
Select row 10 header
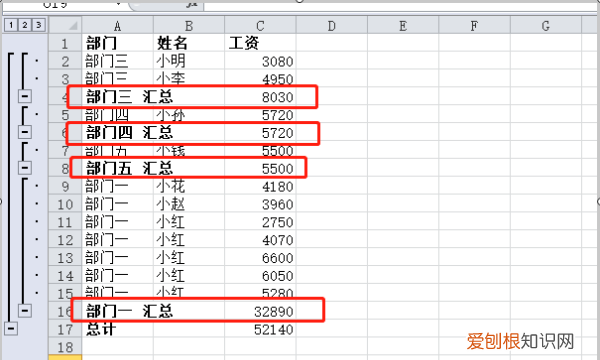65,204
